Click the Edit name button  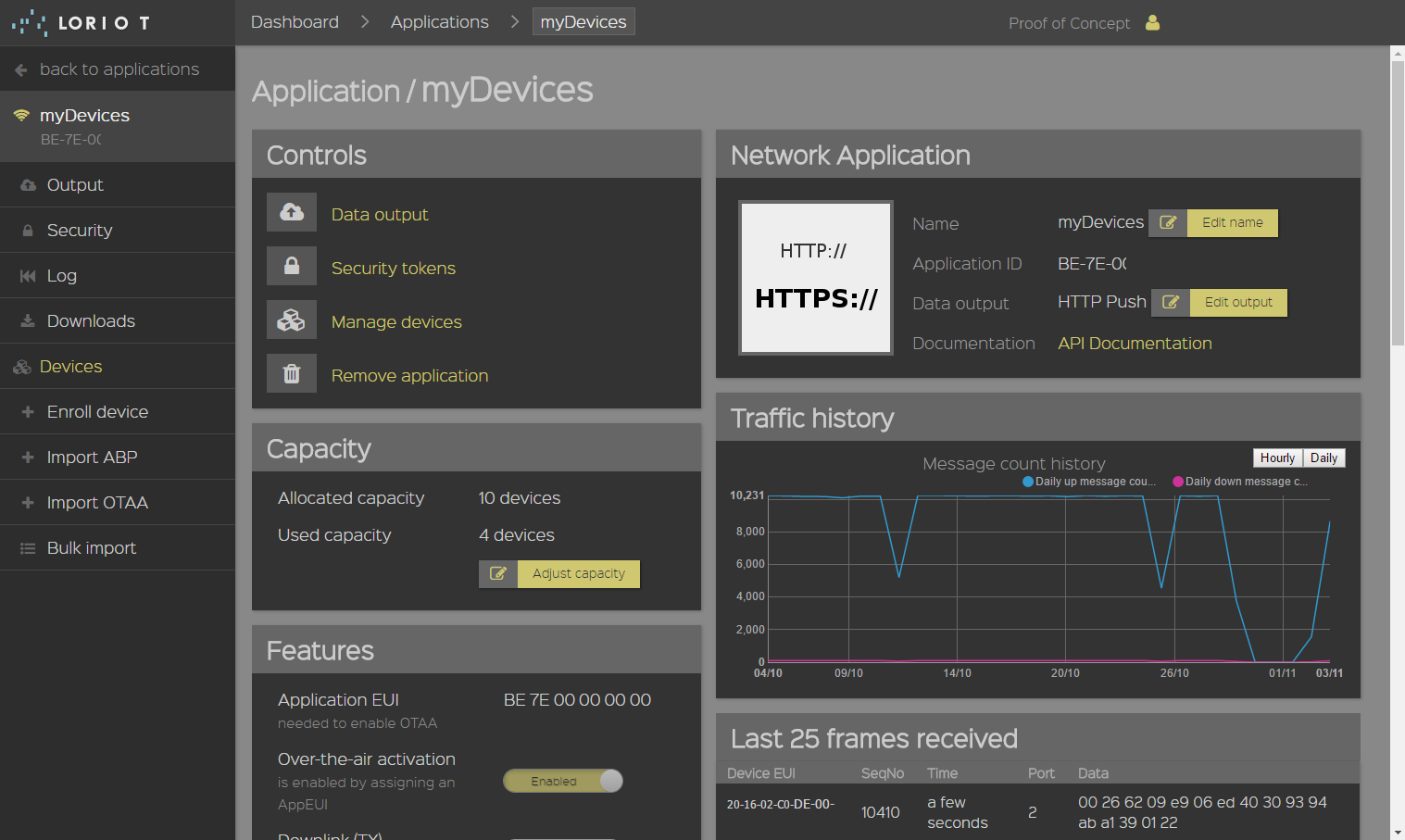click(x=1233, y=222)
